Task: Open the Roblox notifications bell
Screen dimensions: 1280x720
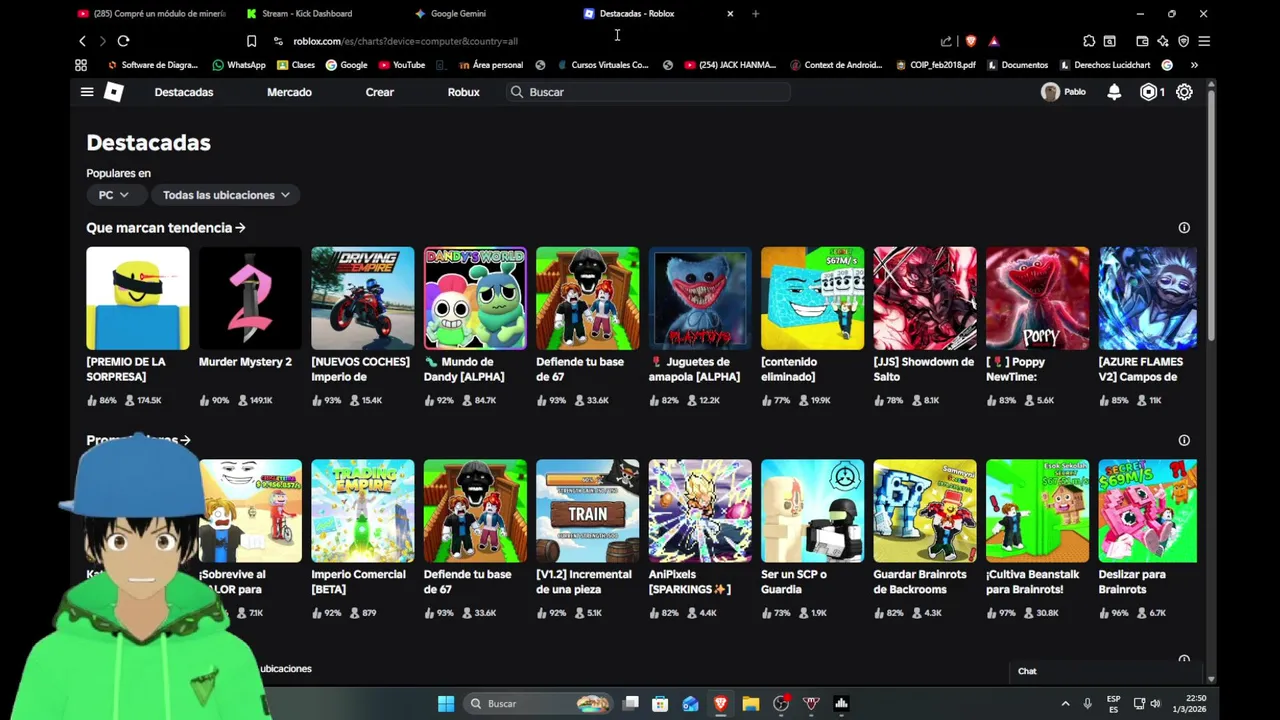Action: (1114, 92)
